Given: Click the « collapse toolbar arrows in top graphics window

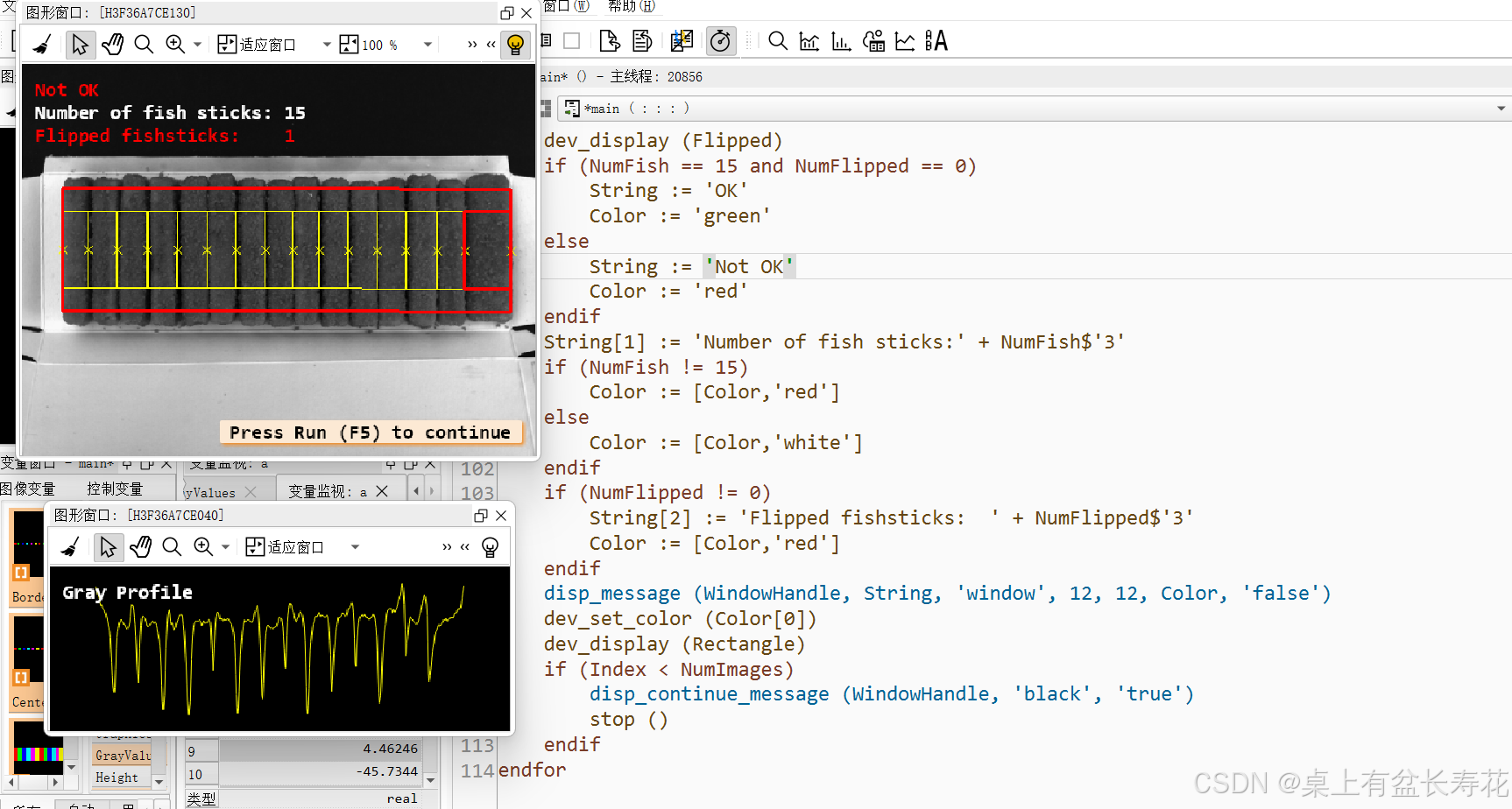Looking at the screenshot, I should click(491, 45).
